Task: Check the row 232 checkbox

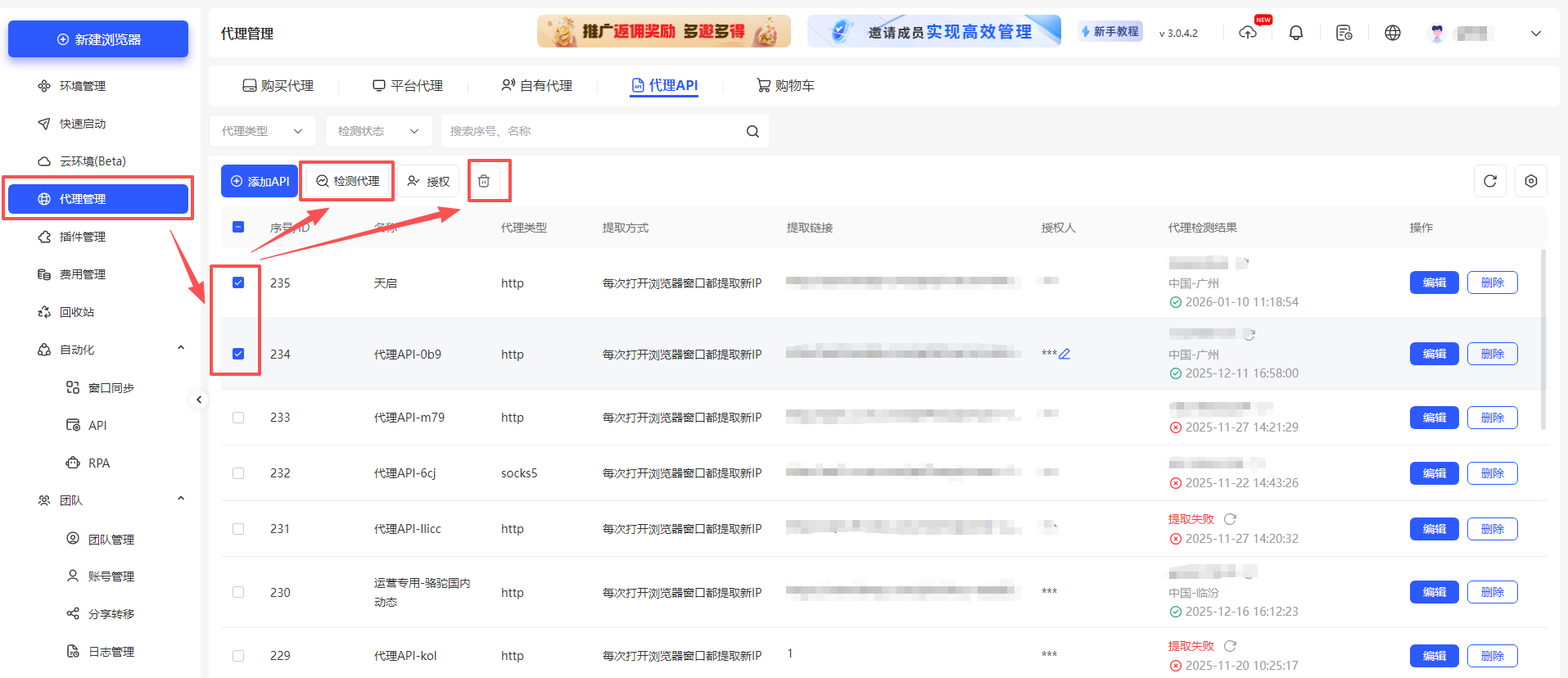Action: (238, 473)
